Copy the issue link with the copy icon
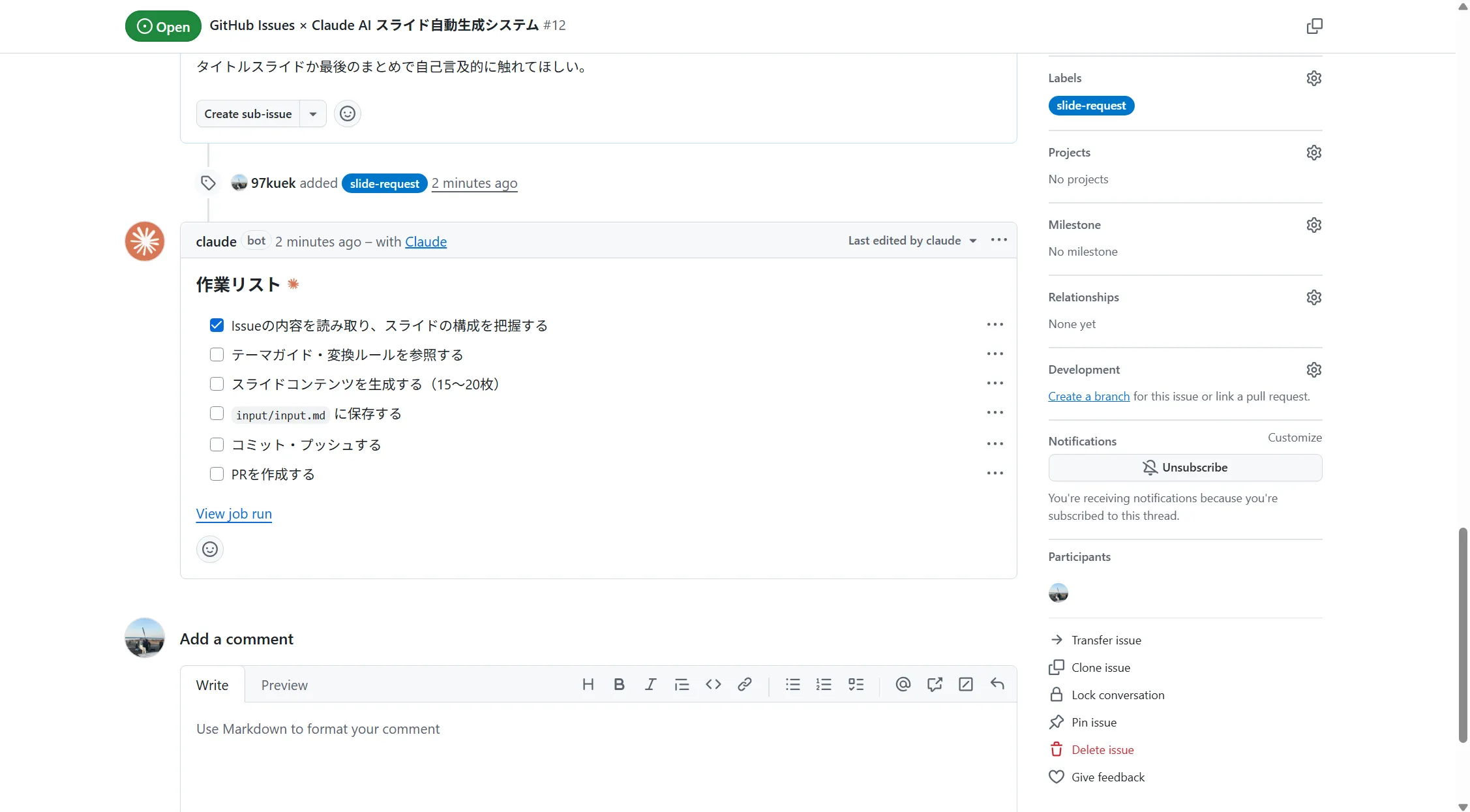This screenshot has width=1470, height=812. click(1314, 26)
